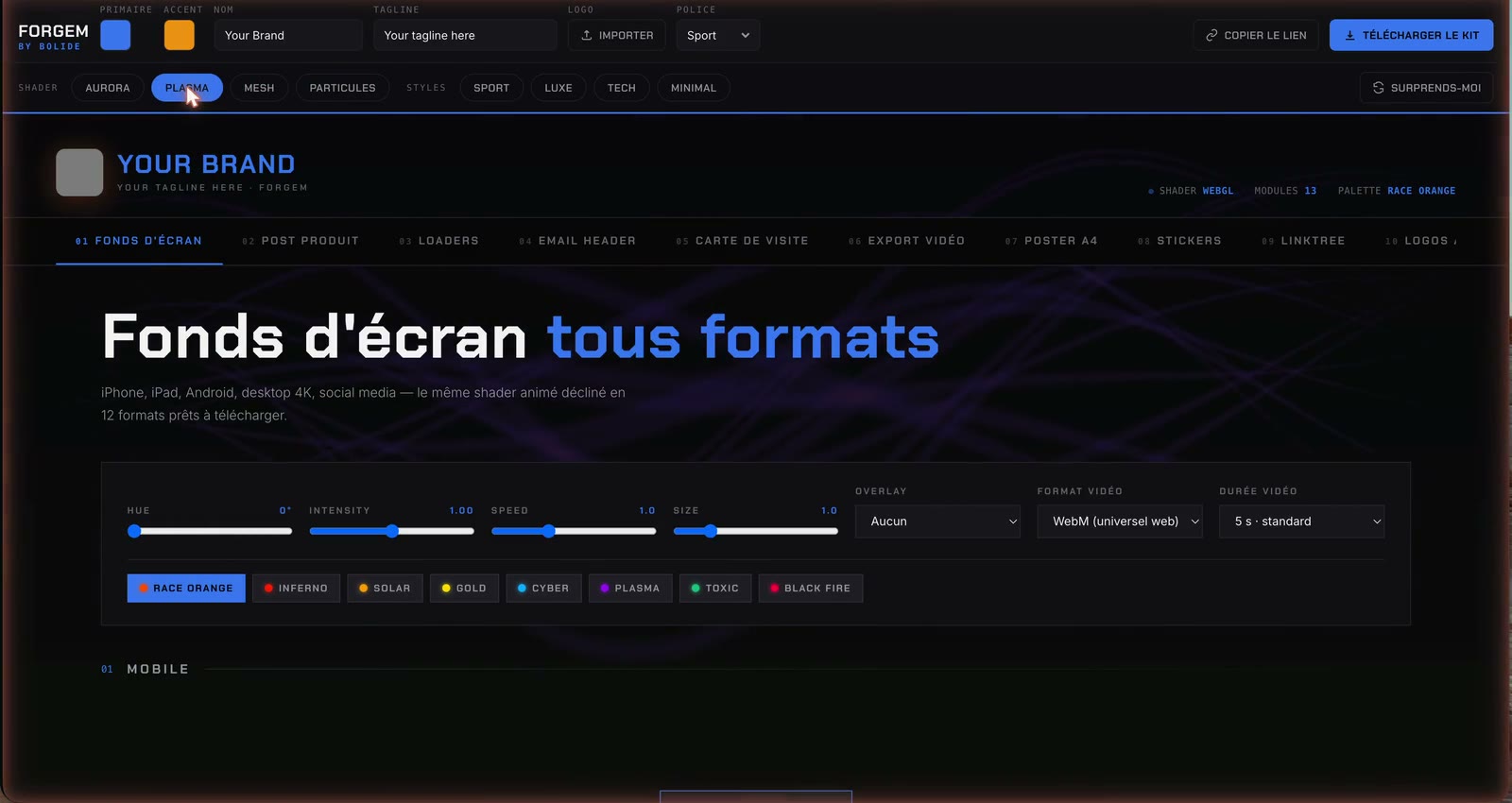Open the Overlay dropdown set to Aucun
This screenshot has width=1512, height=803.
[x=937, y=521]
